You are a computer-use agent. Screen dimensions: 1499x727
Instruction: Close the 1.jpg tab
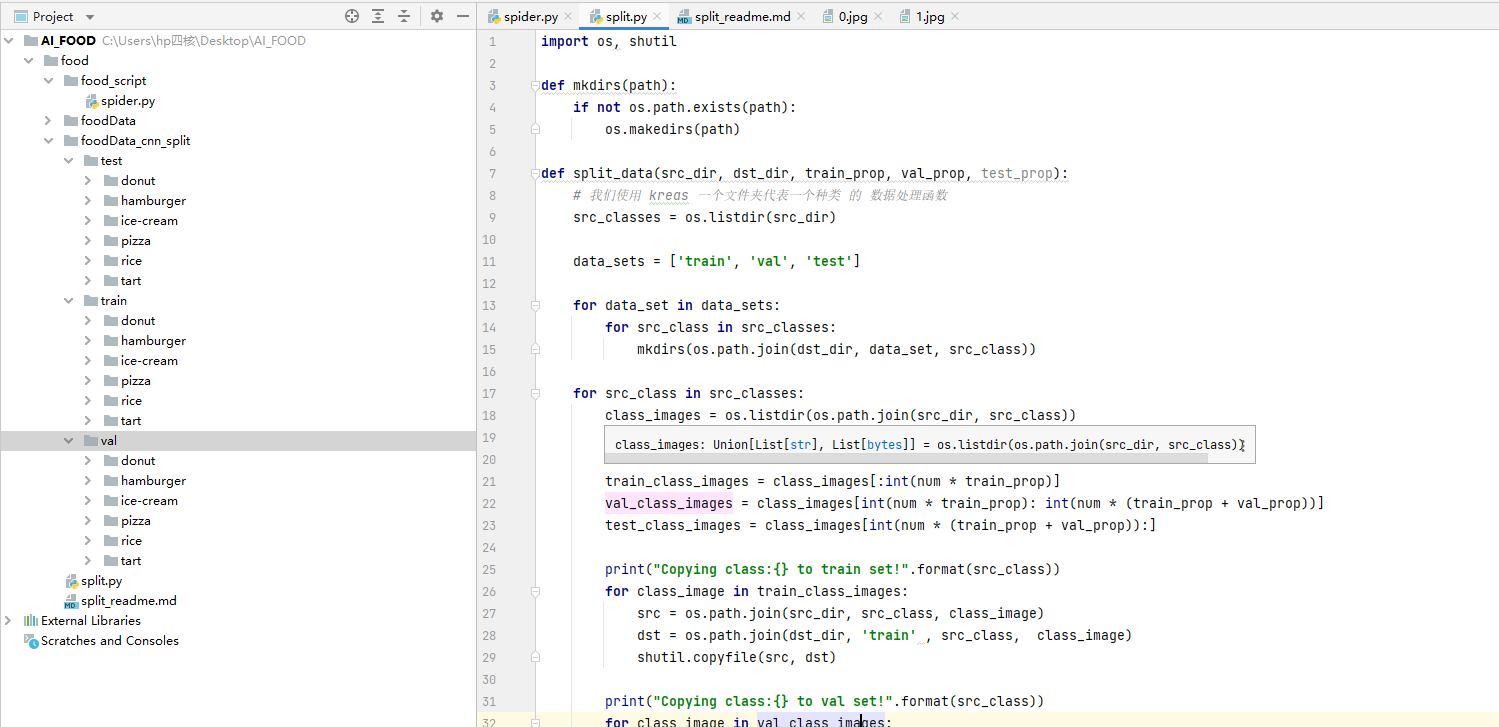pyautogui.click(x=955, y=17)
